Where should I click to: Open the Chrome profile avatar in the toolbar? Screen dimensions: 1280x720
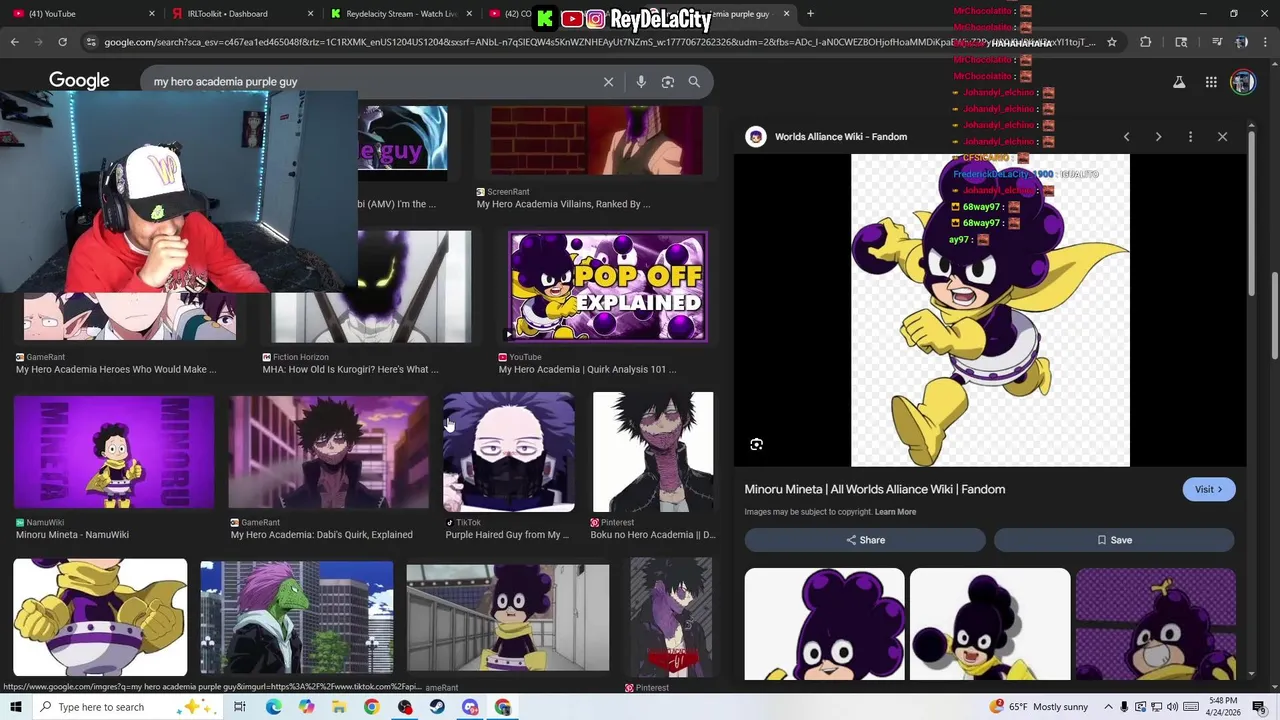click(x=1241, y=42)
